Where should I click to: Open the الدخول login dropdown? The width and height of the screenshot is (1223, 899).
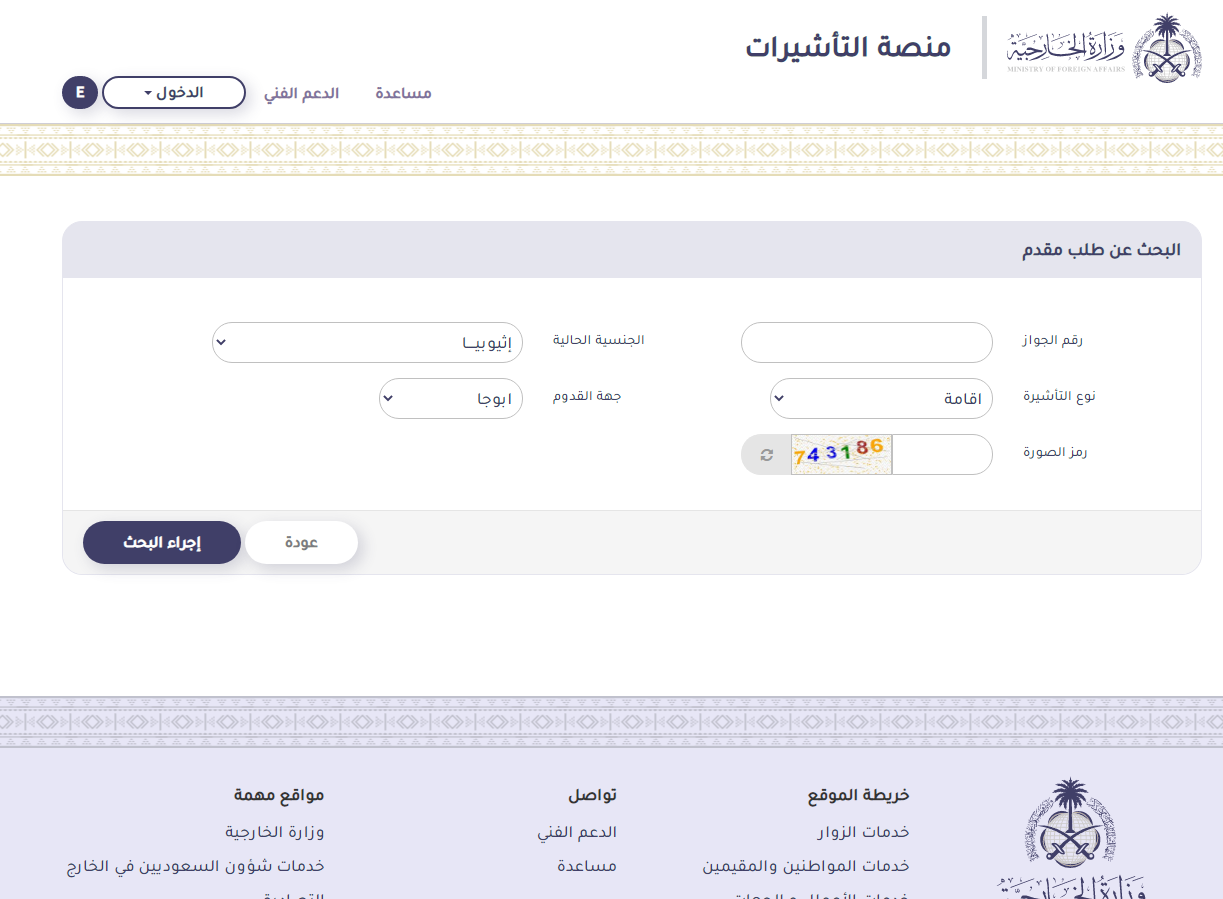tap(174, 93)
